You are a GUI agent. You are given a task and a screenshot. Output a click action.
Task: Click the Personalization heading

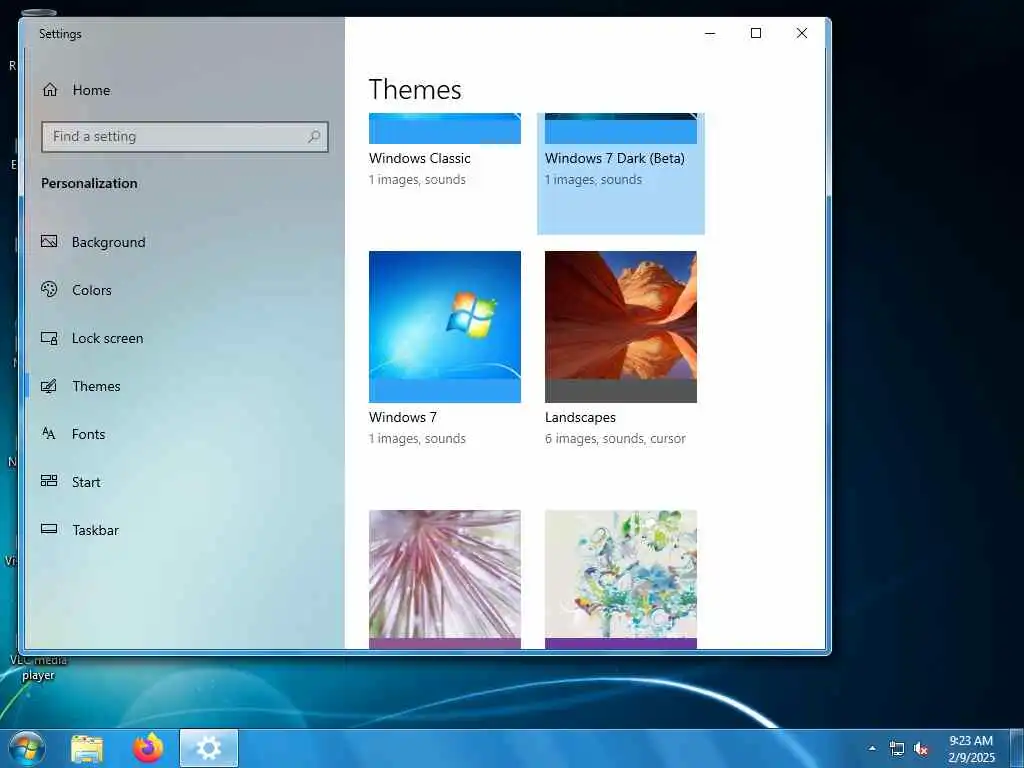89,184
